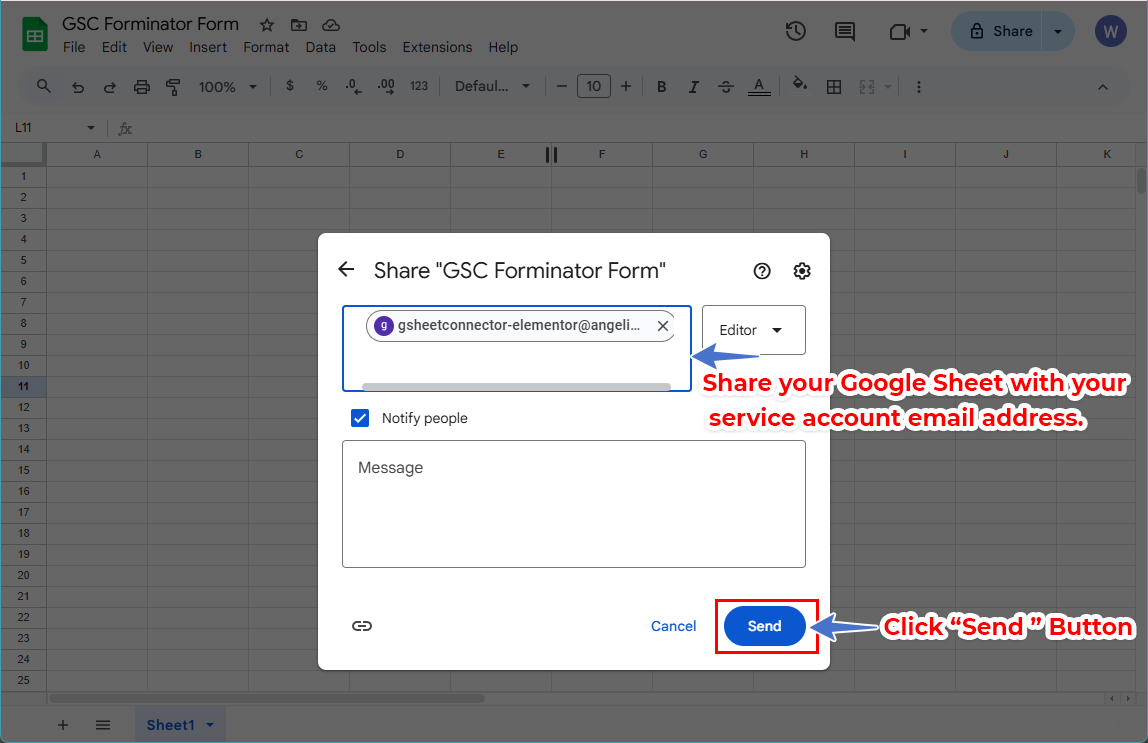
Task: Open the Default font dropdown
Action: (x=493, y=86)
